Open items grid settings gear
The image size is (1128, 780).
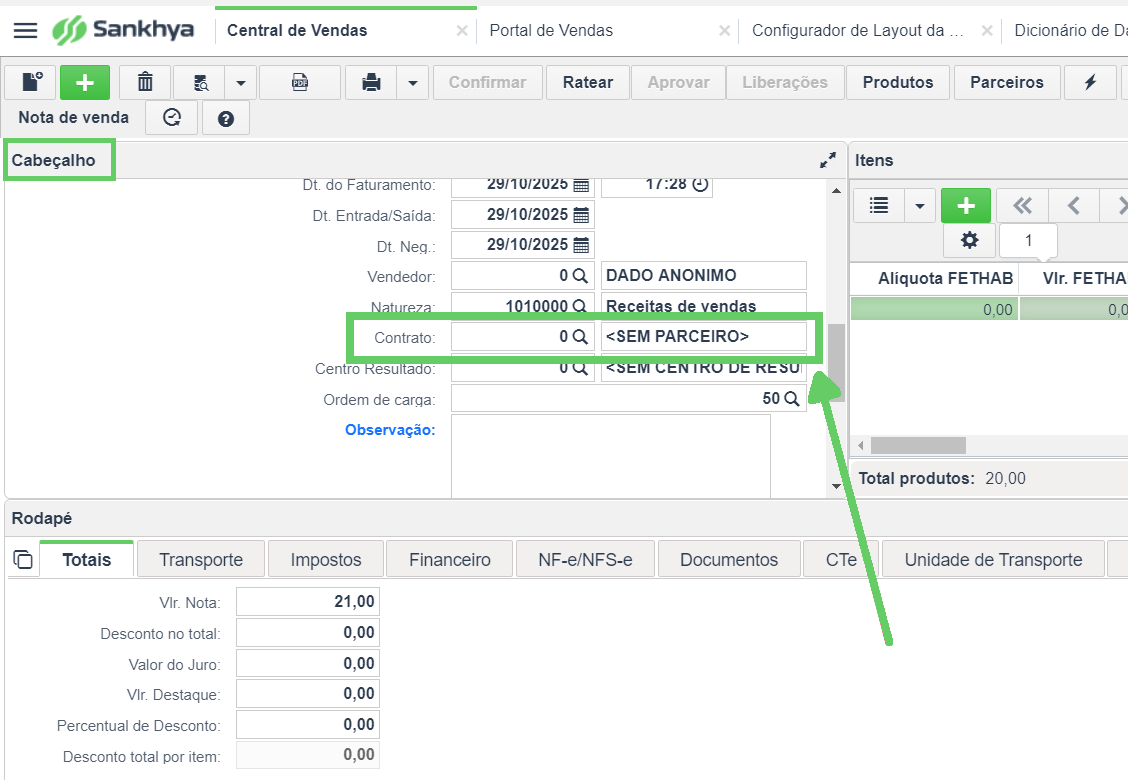(970, 240)
